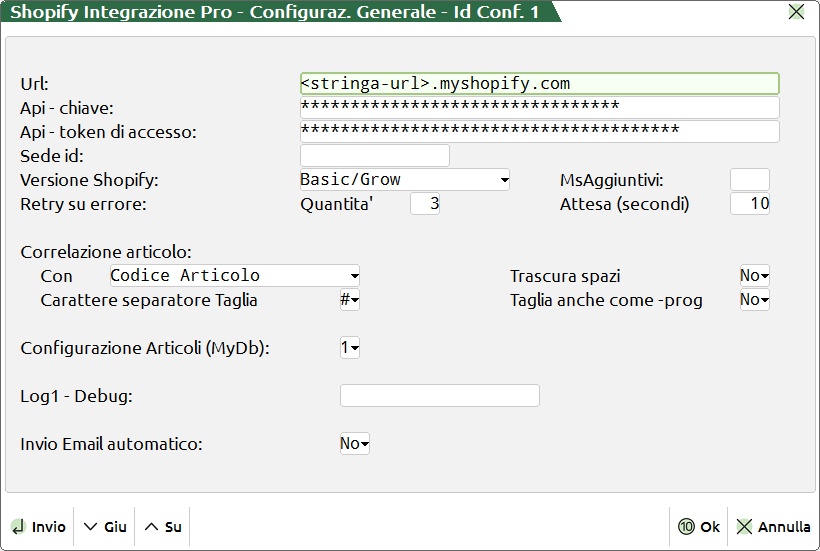Click the Invio button in bottom bar
The width and height of the screenshot is (820, 551).
38,527
